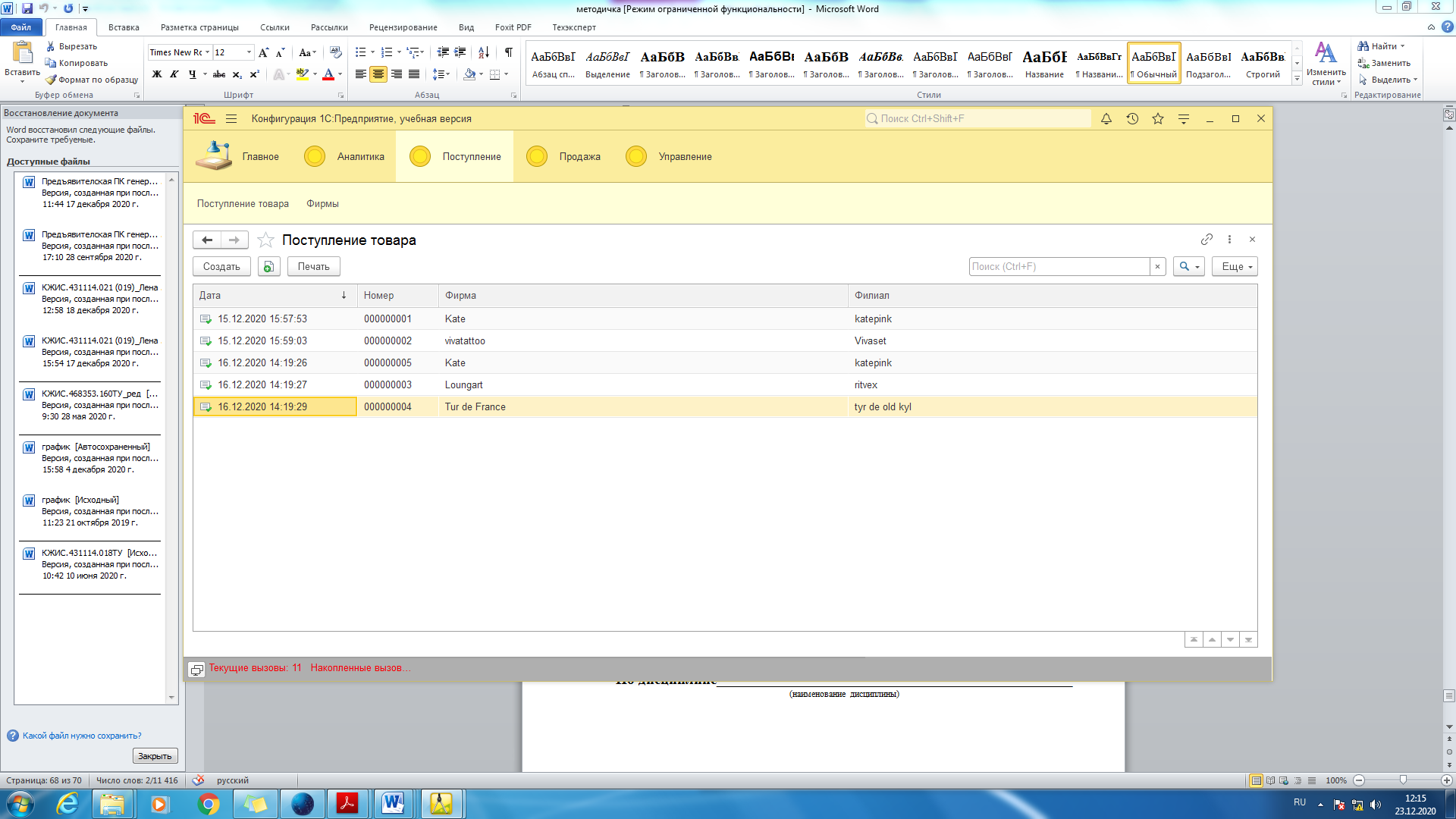This screenshot has height=819, width=1456.
Task: Open the Вставка ribbon tab
Action: pyautogui.click(x=124, y=27)
